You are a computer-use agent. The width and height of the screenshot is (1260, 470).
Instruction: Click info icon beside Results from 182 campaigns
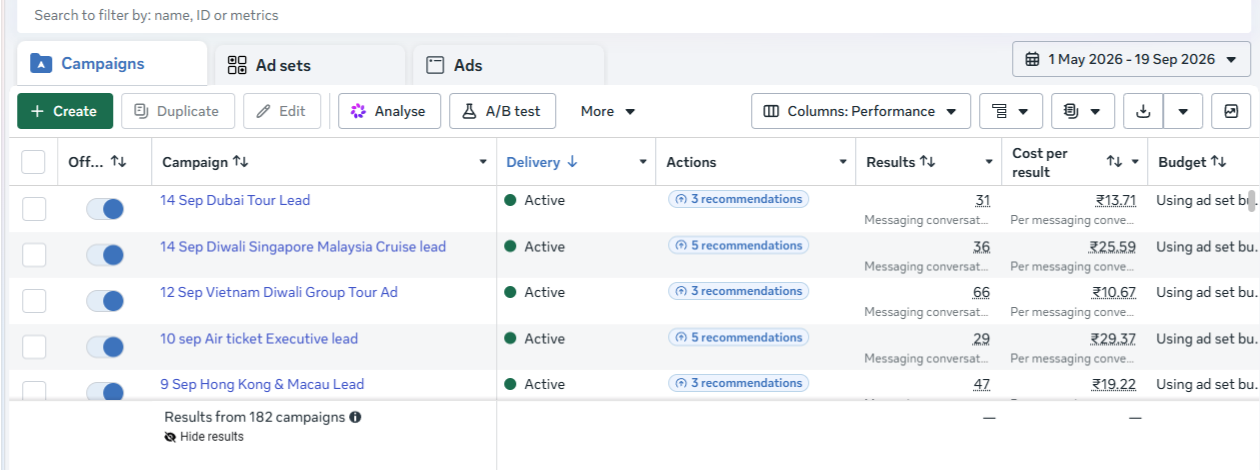(x=355, y=417)
